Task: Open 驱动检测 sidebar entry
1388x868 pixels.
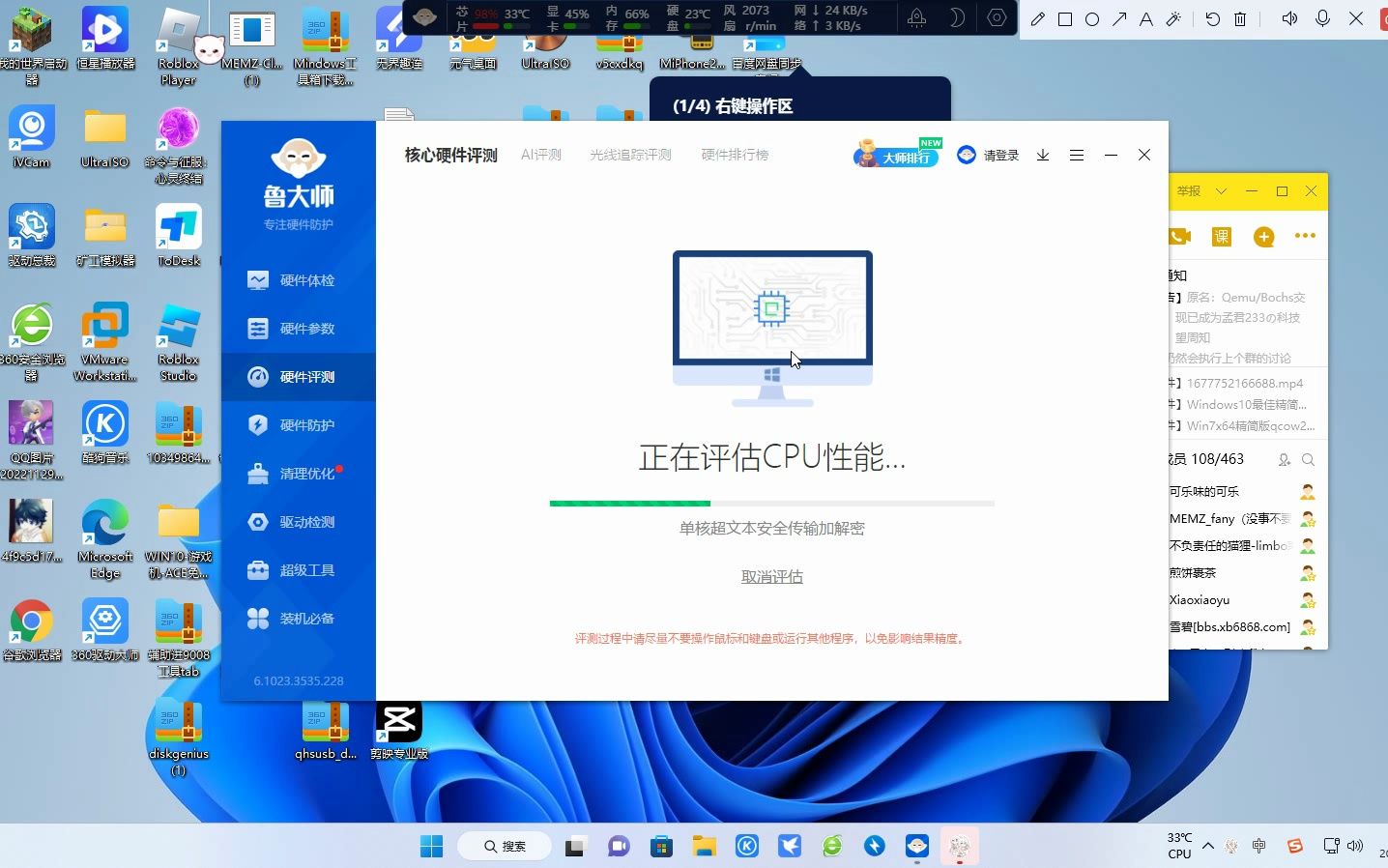Action: [298, 522]
